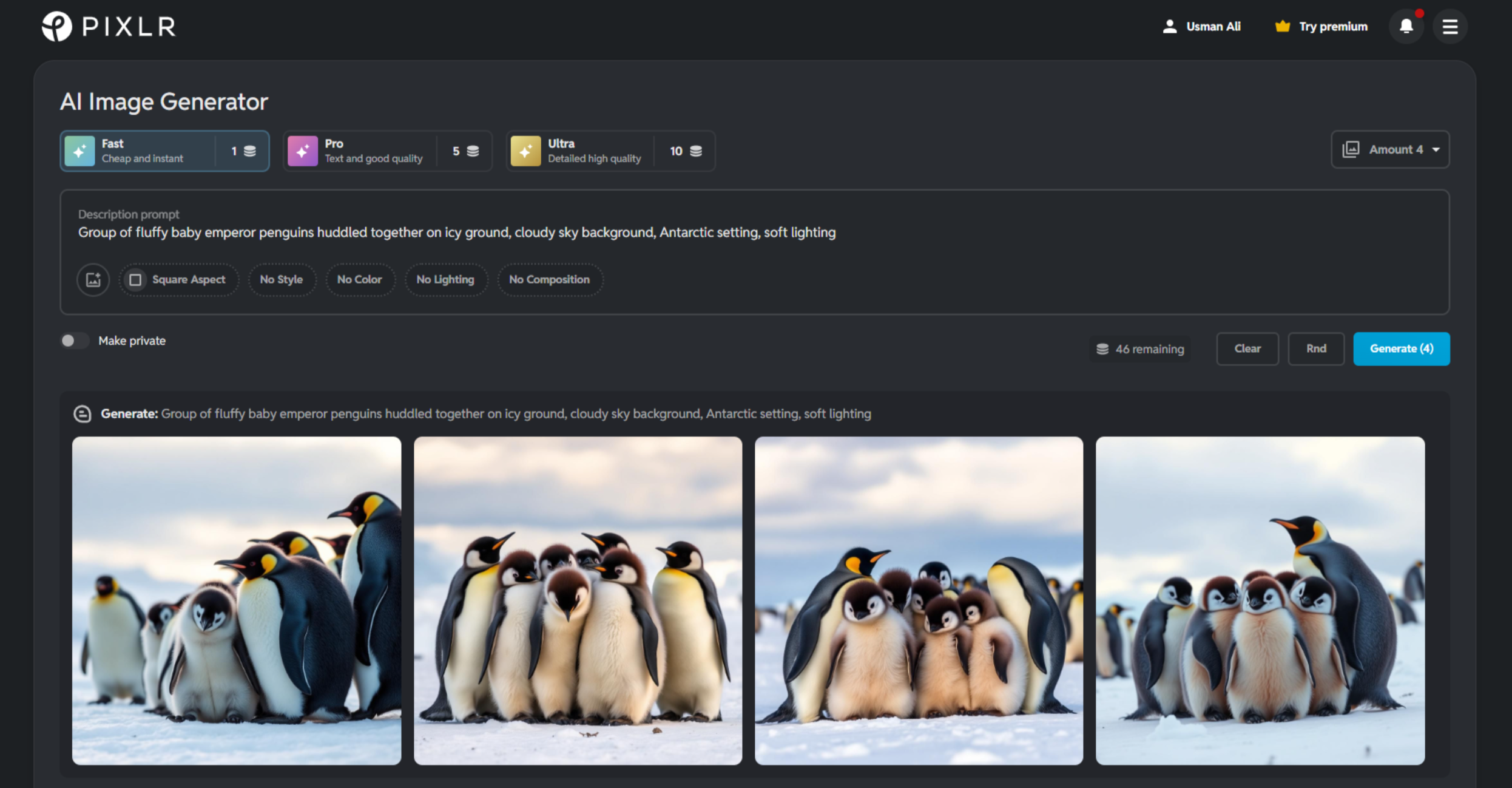Image resolution: width=1512 pixels, height=788 pixels.
Task: Open the No Lighting options
Action: (445, 280)
